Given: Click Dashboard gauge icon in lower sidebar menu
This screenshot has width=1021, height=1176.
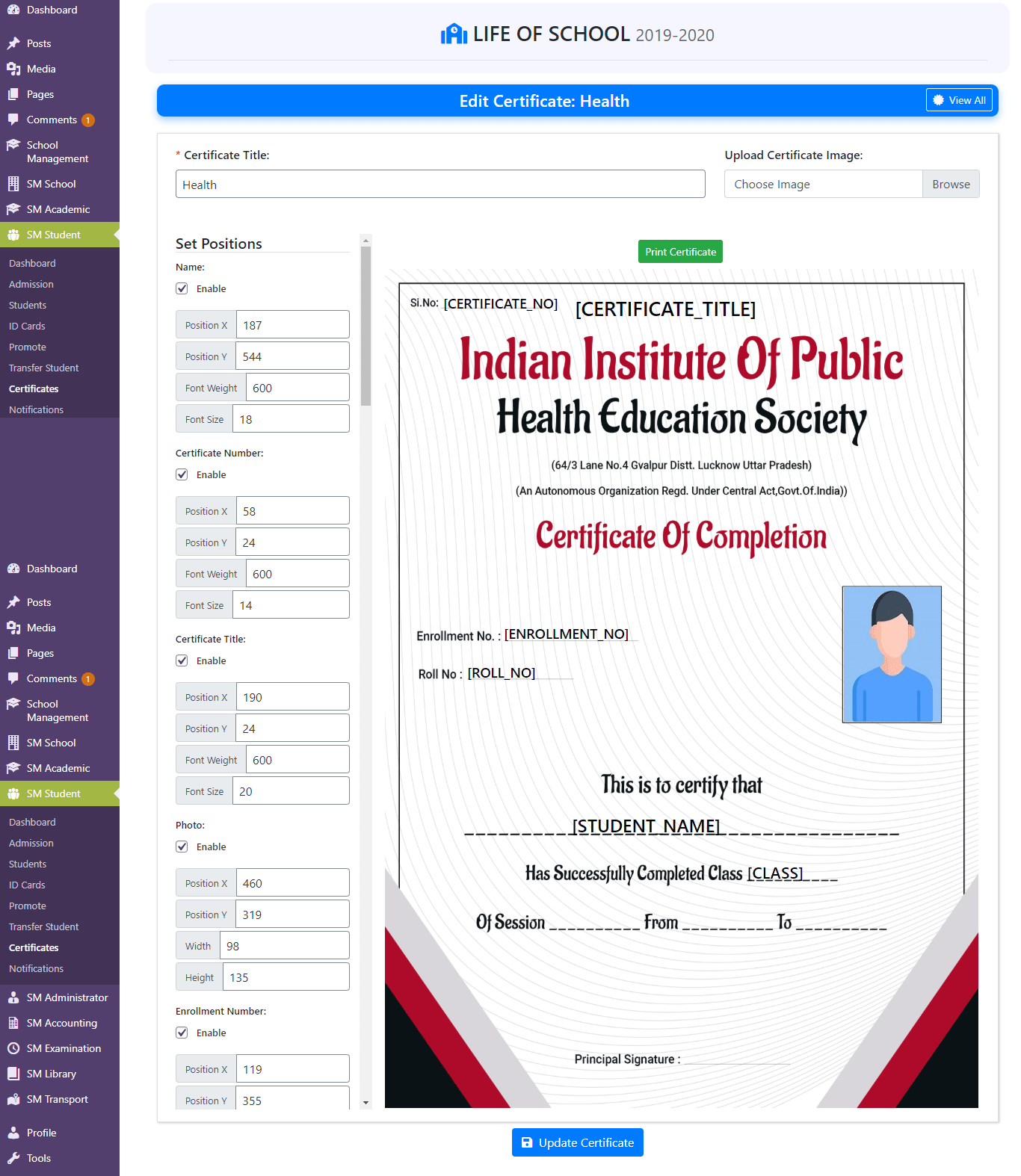Looking at the screenshot, I should pos(13,569).
